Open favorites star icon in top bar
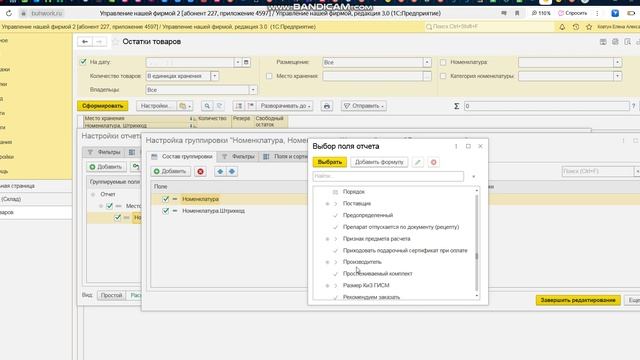Viewport: 640px width, 360px height. click(x=589, y=27)
